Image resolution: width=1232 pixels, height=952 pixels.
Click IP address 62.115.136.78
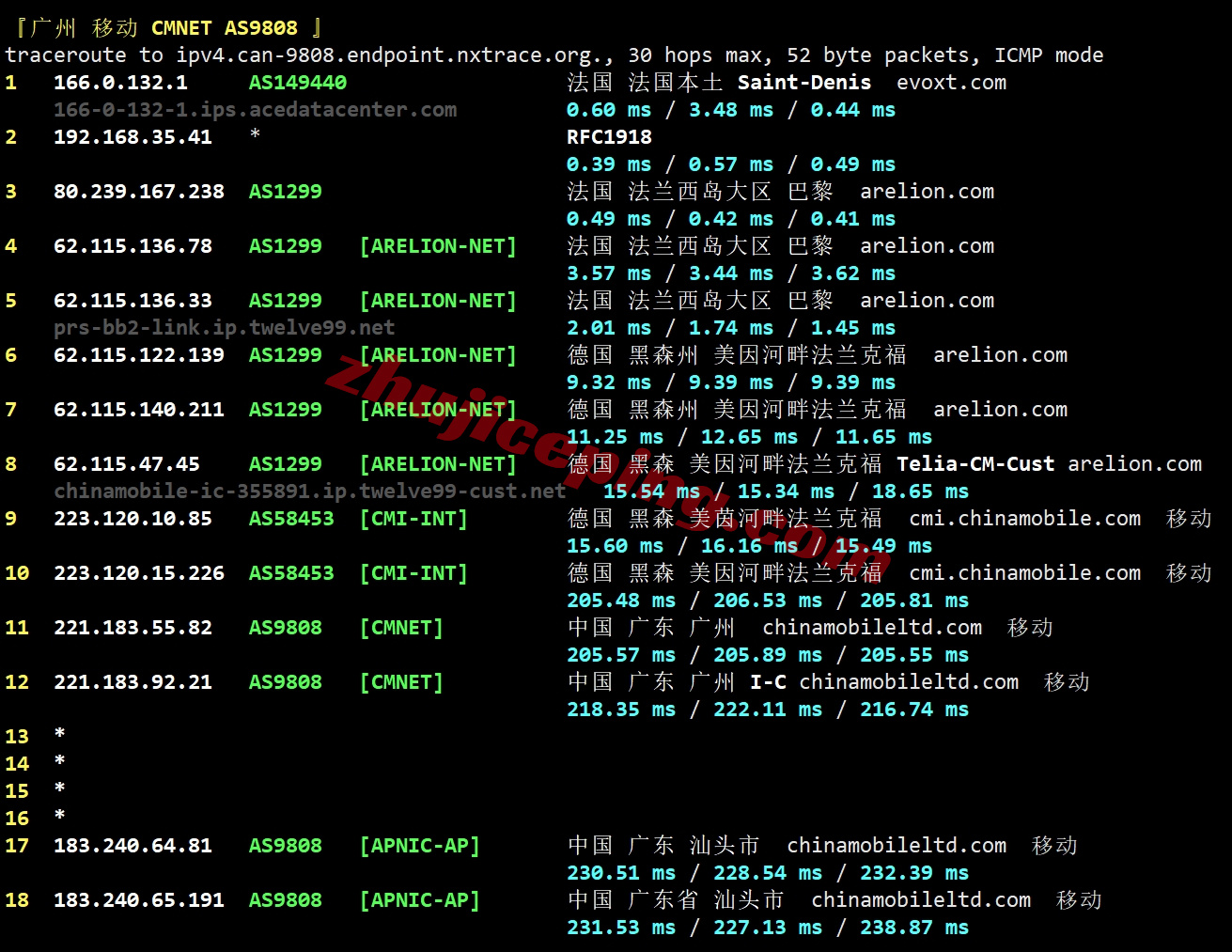[133, 246]
